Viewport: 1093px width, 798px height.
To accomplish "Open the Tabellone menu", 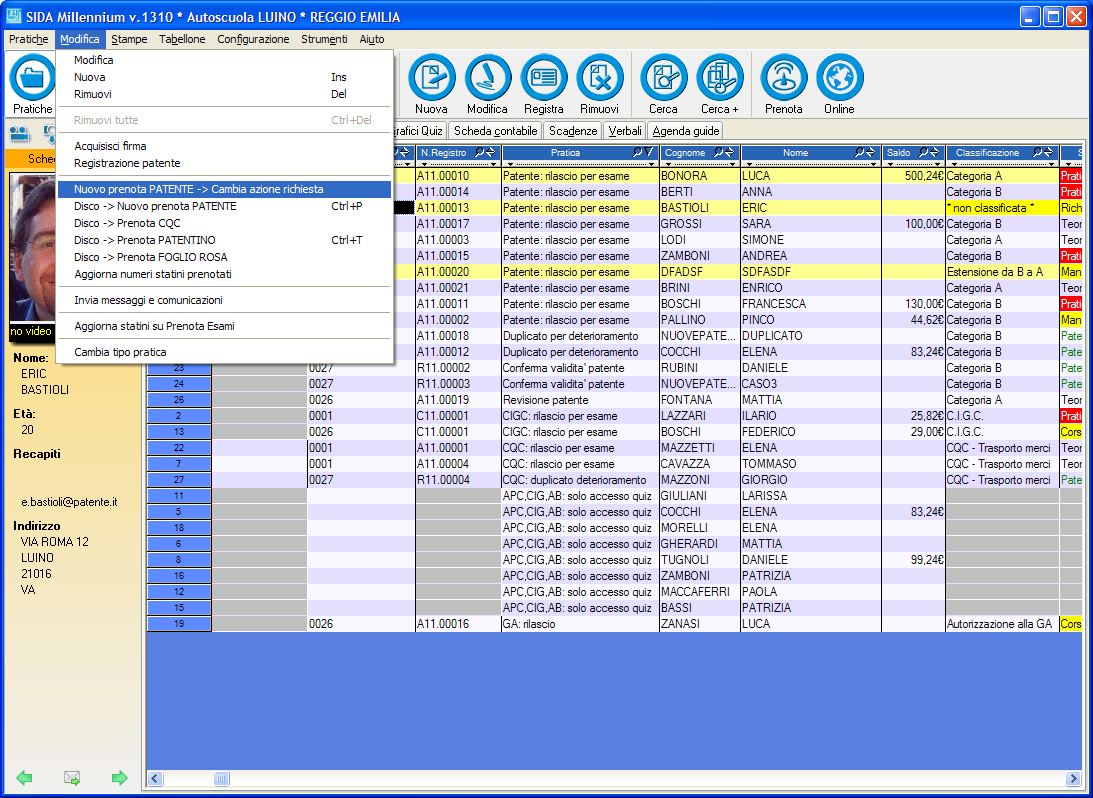I will pyautogui.click(x=182, y=39).
